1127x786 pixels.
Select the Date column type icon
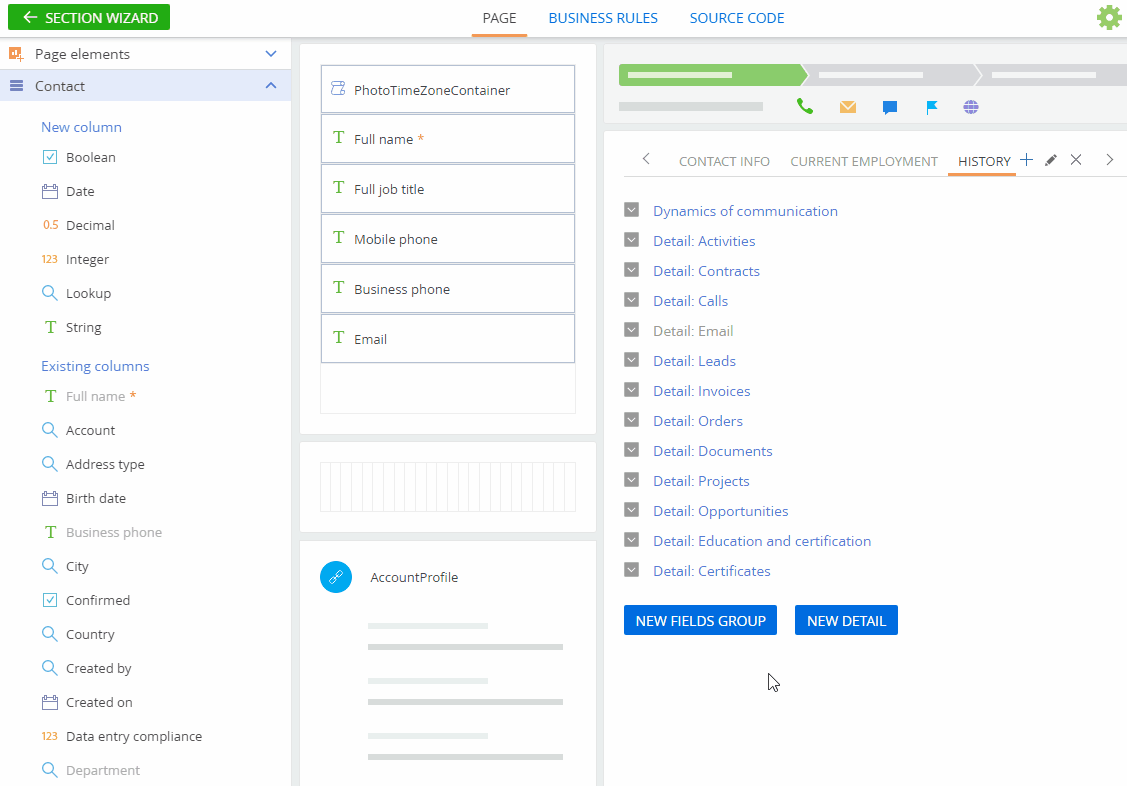(x=48, y=190)
